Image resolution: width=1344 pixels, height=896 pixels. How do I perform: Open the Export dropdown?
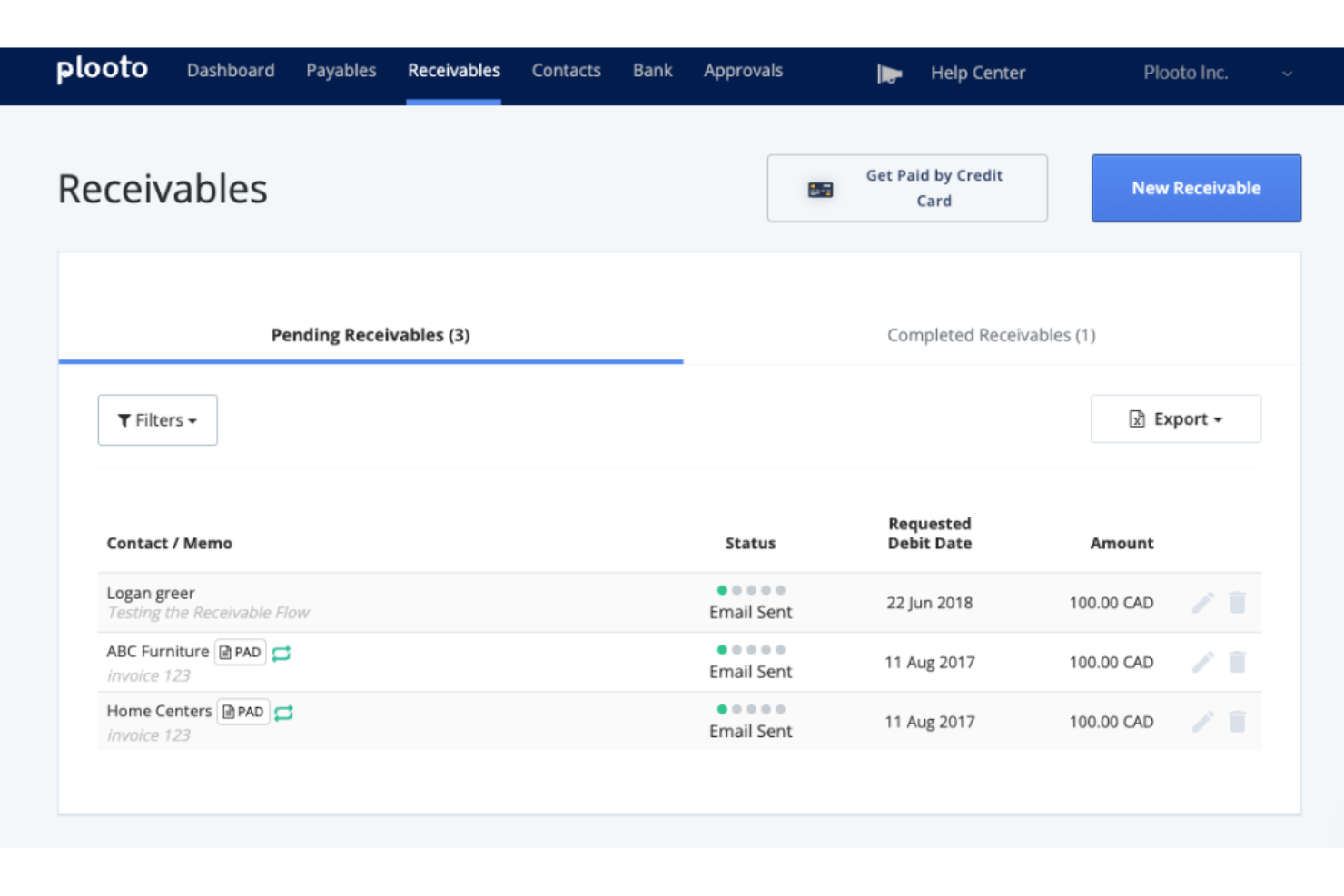point(1176,418)
